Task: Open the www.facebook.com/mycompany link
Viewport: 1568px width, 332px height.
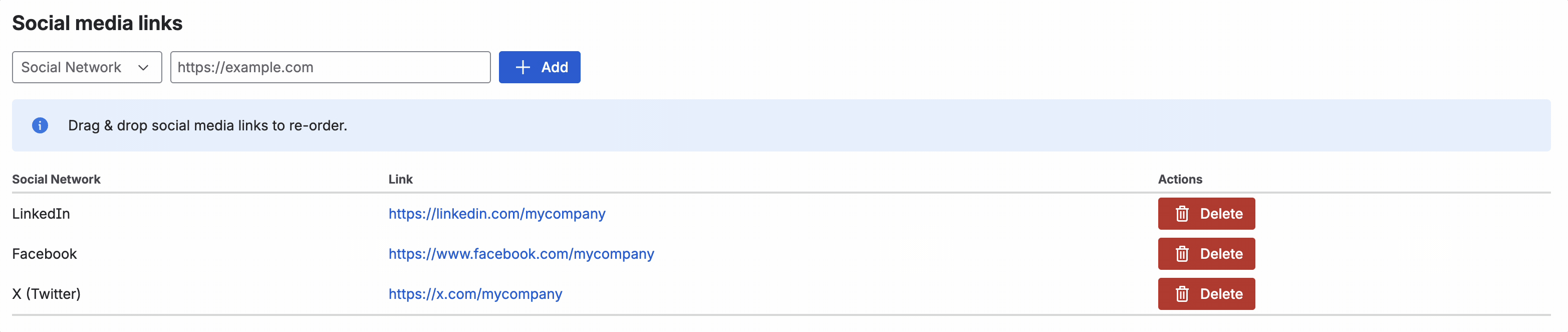Action: [521, 254]
